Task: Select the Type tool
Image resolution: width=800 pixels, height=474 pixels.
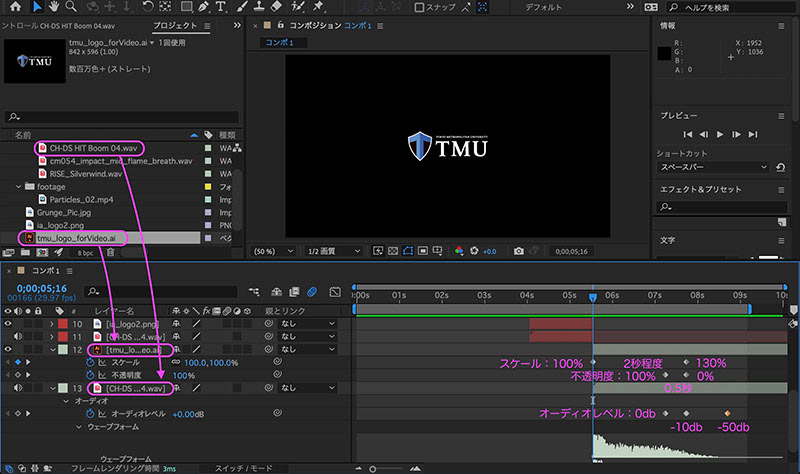Action: click(220, 6)
